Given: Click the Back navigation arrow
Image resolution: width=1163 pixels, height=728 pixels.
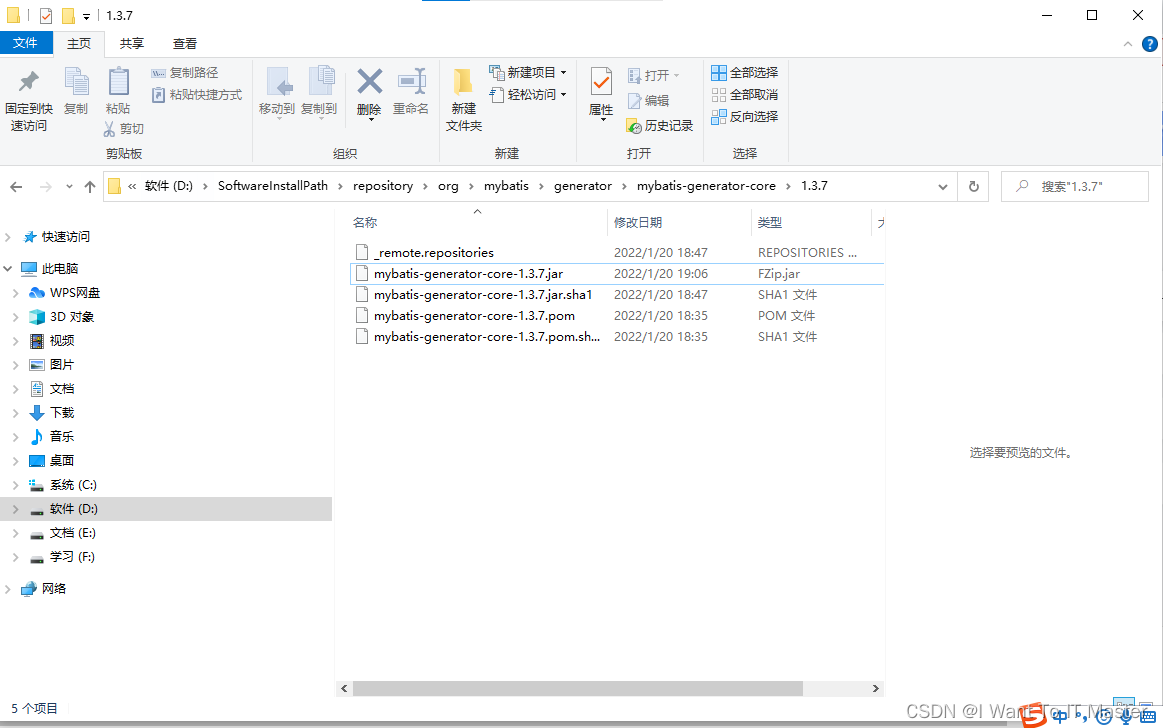Looking at the screenshot, I should tap(16, 187).
